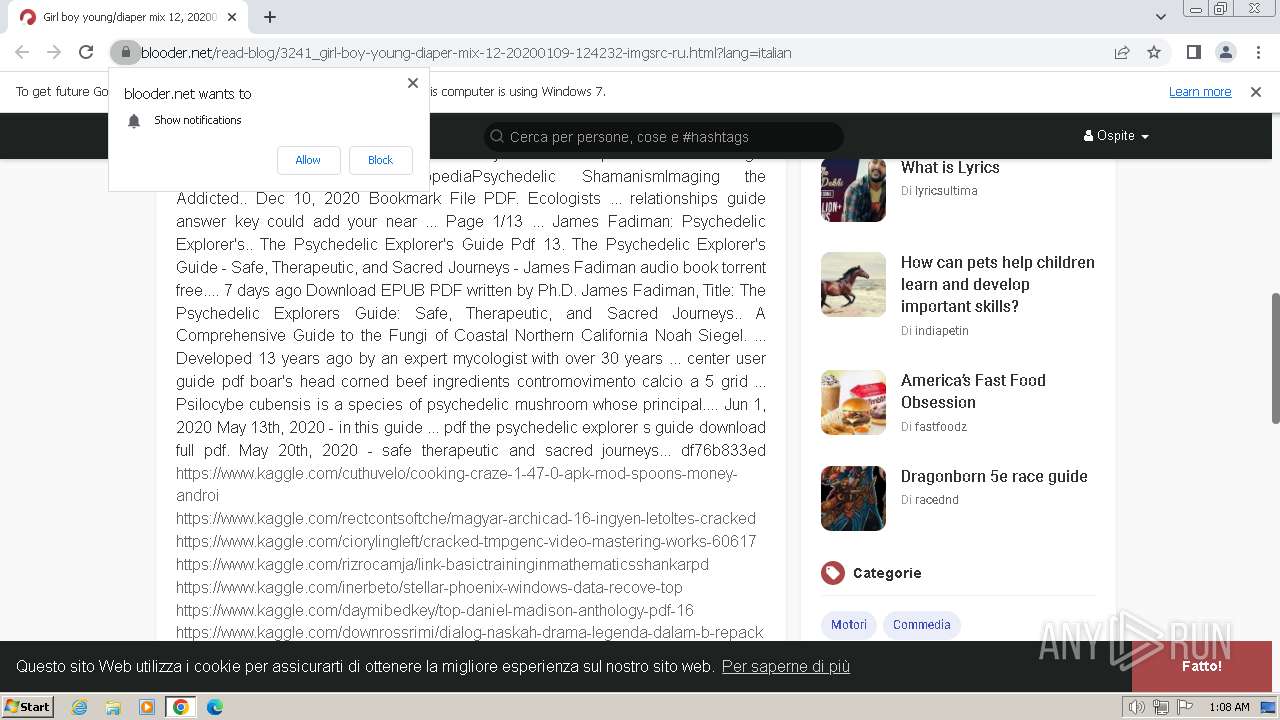Go forward using the browser forward arrow
Viewport: 1280px width, 720px height.
(54, 52)
